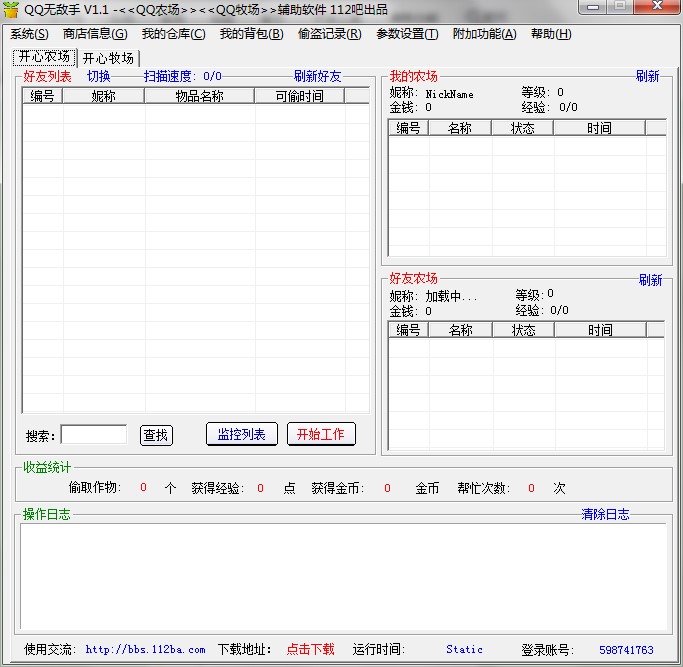Viewport: 683px width, 667px height.
Task: Select the 开心农场 tab
Action: point(43,57)
